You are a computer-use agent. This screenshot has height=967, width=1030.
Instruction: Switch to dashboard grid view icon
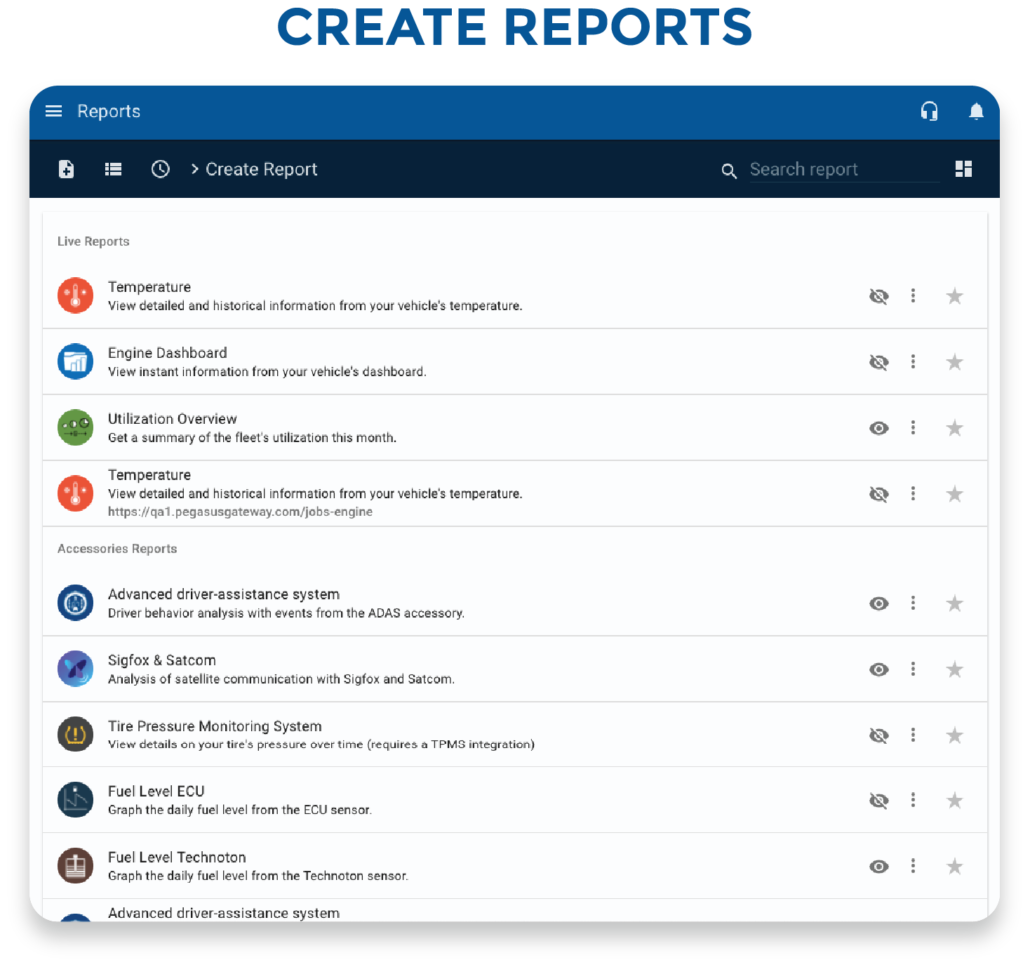pyautogui.click(x=963, y=169)
